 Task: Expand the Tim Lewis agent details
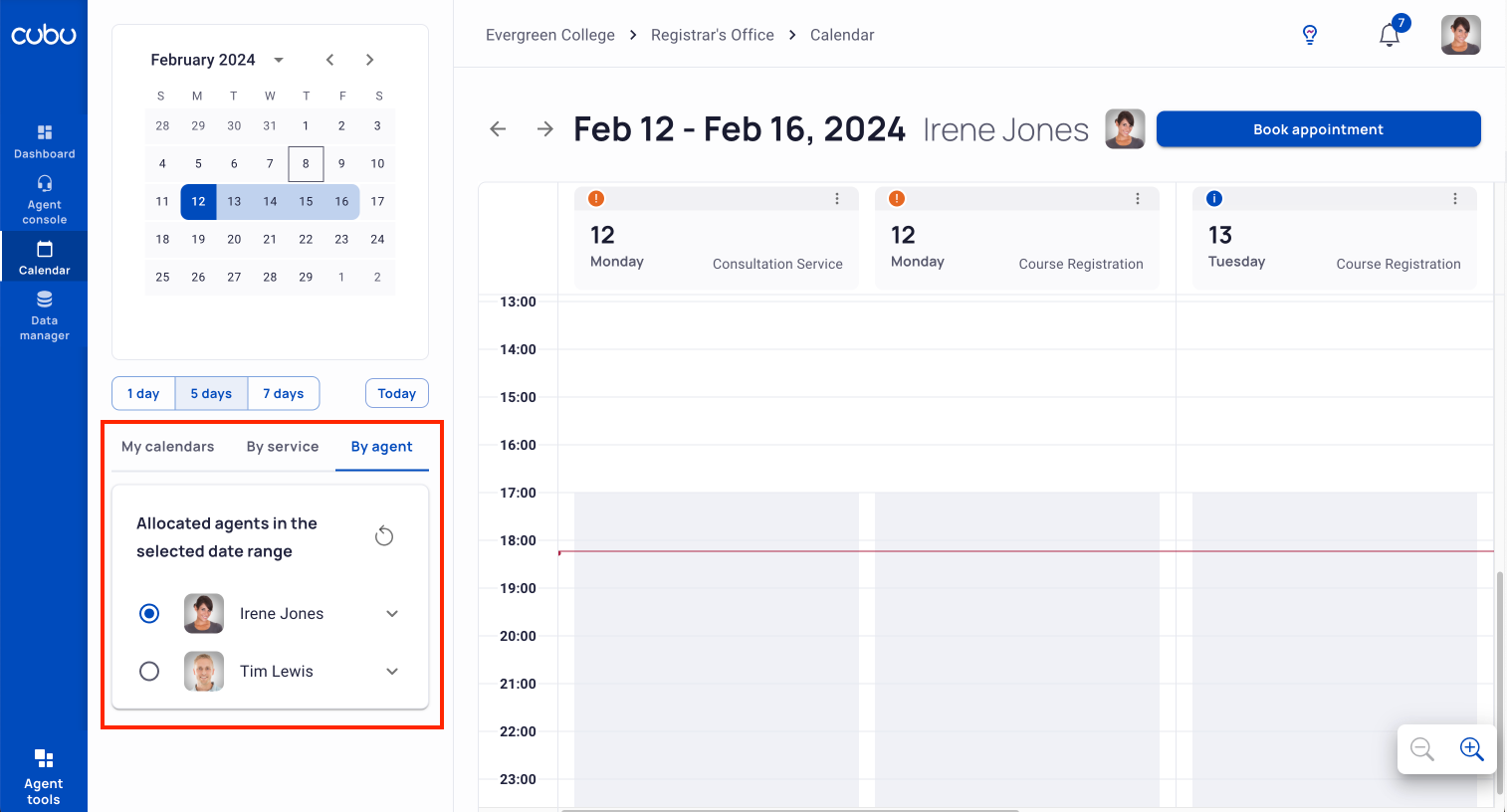pos(392,672)
